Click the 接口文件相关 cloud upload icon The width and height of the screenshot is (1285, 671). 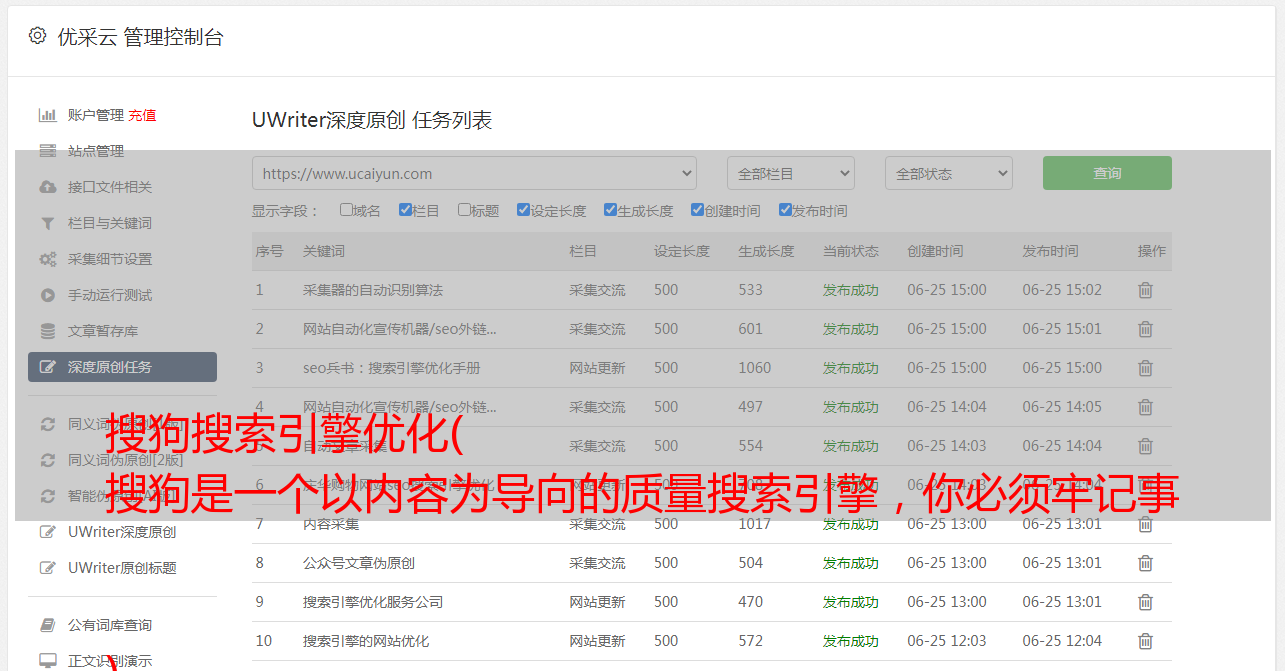[x=47, y=187]
